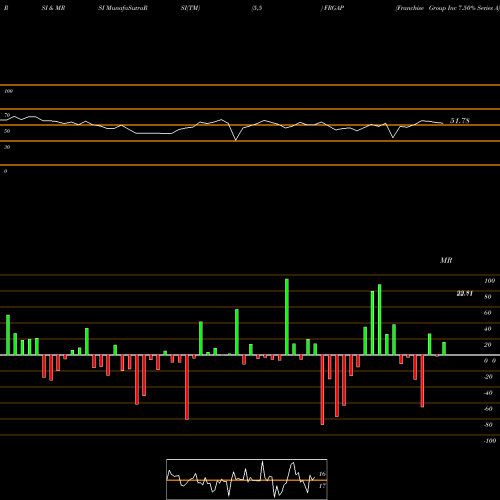This screenshot has height=500, width=500.
Task: Click the tallest green bar in MR histogram
Action: (x=287, y=317)
